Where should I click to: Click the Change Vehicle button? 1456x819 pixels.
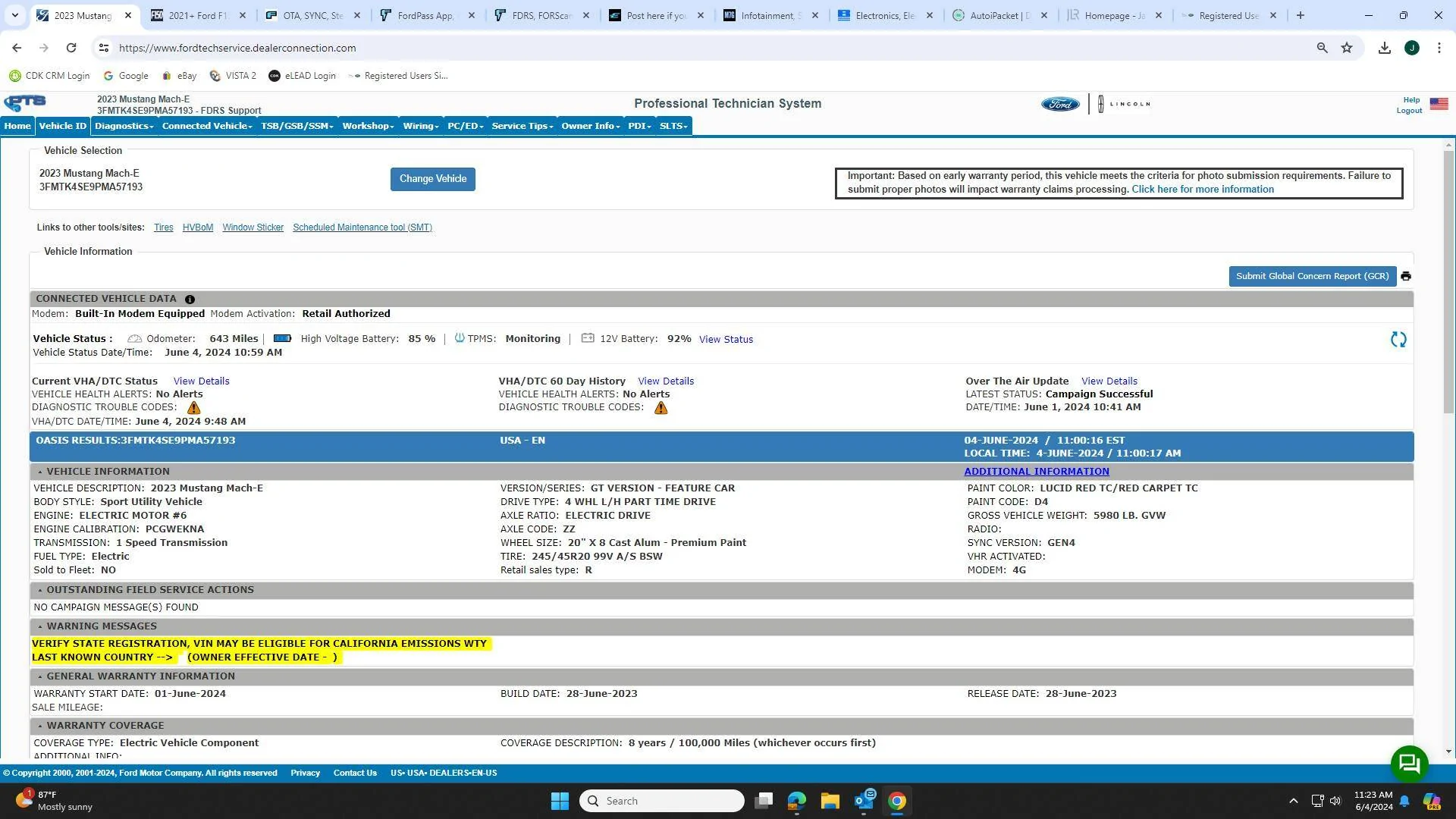point(433,179)
